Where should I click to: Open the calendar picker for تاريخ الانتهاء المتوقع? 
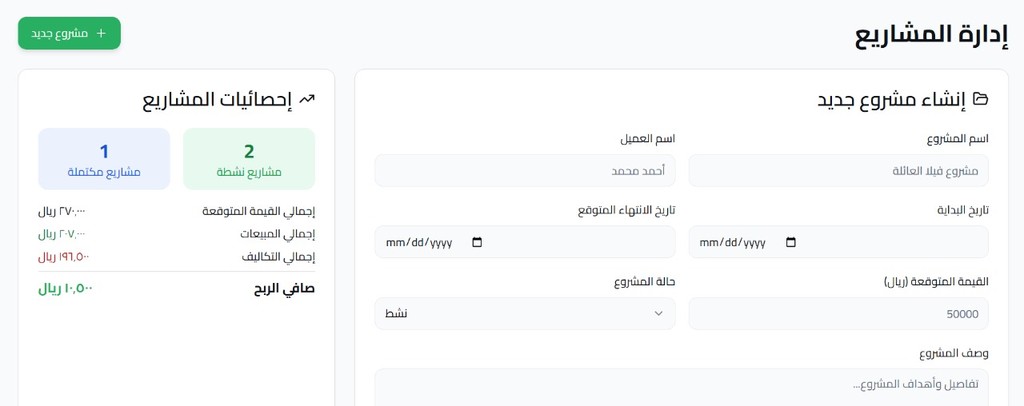coord(477,242)
